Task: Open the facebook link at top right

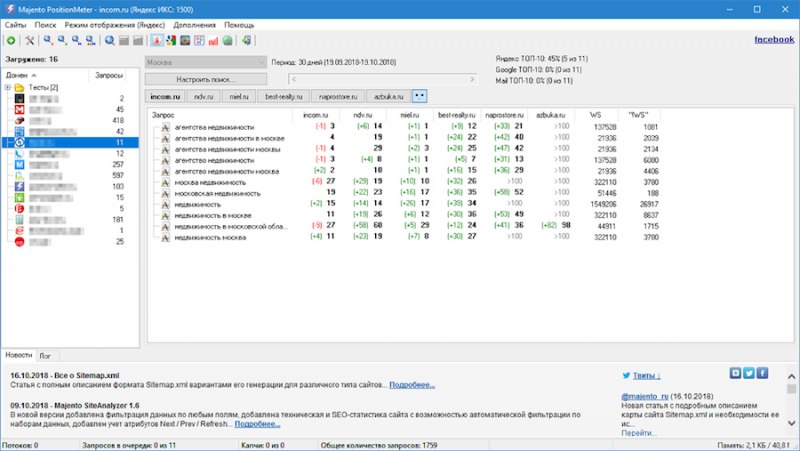Action: point(774,39)
